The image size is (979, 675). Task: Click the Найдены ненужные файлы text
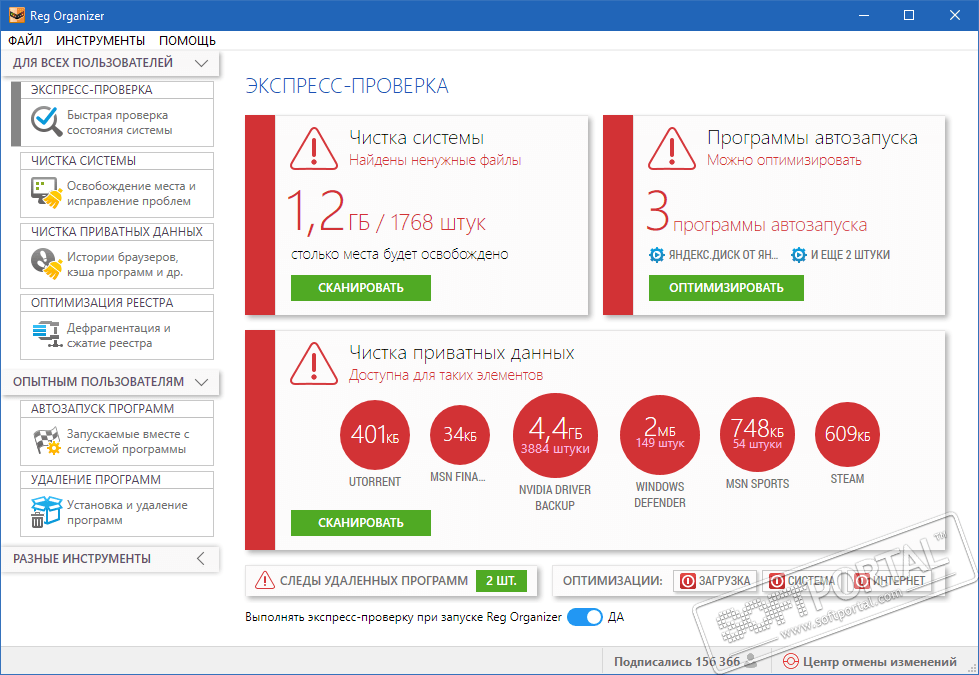pyautogui.click(x=435, y=160)
